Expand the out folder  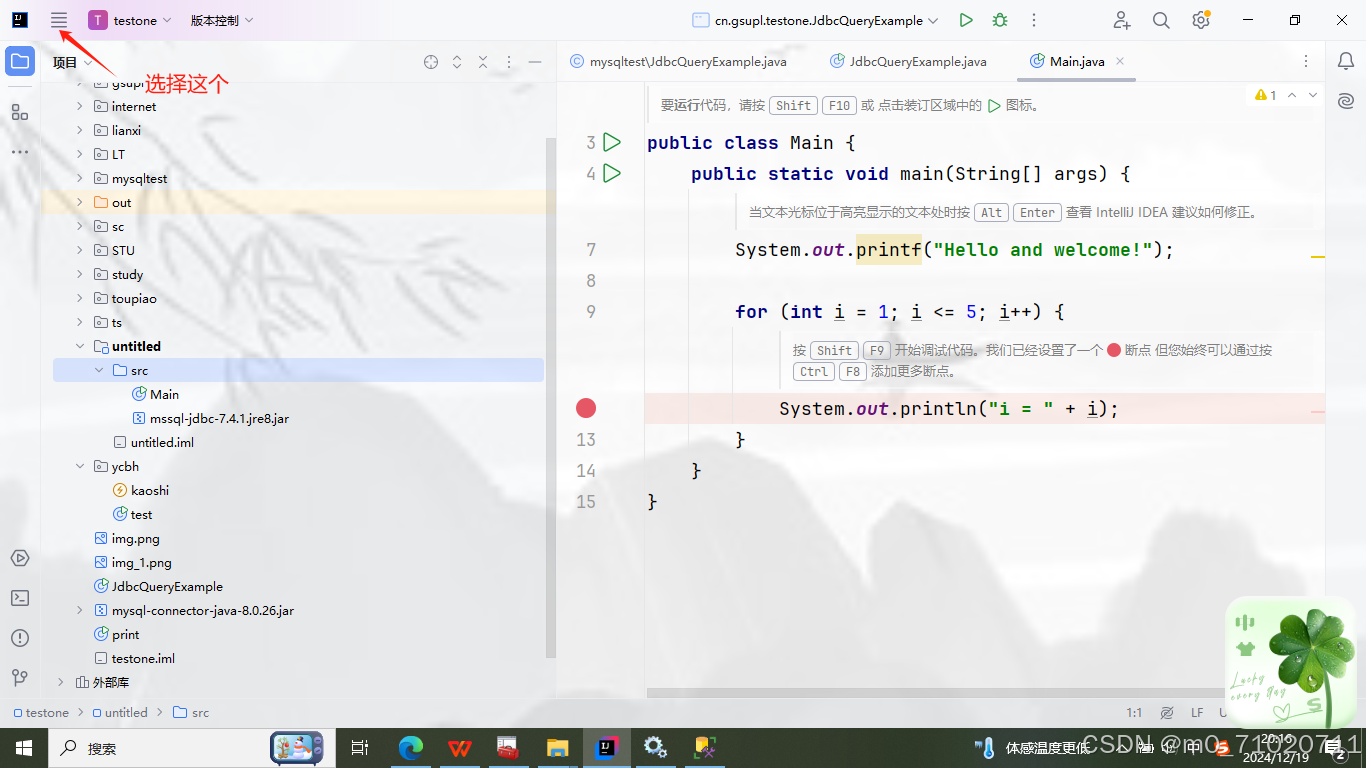coord(80,202)
